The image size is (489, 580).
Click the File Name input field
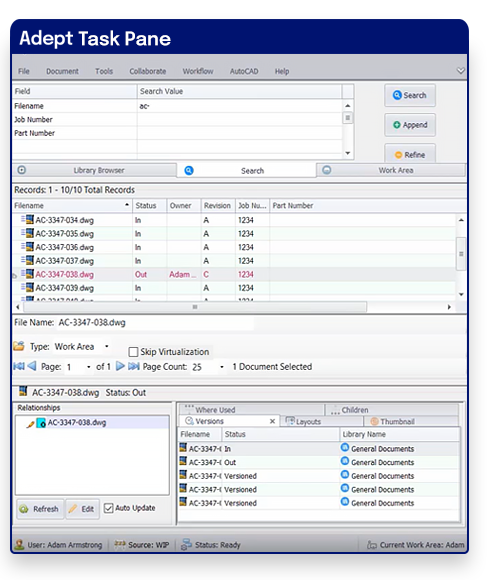point(155,323)
